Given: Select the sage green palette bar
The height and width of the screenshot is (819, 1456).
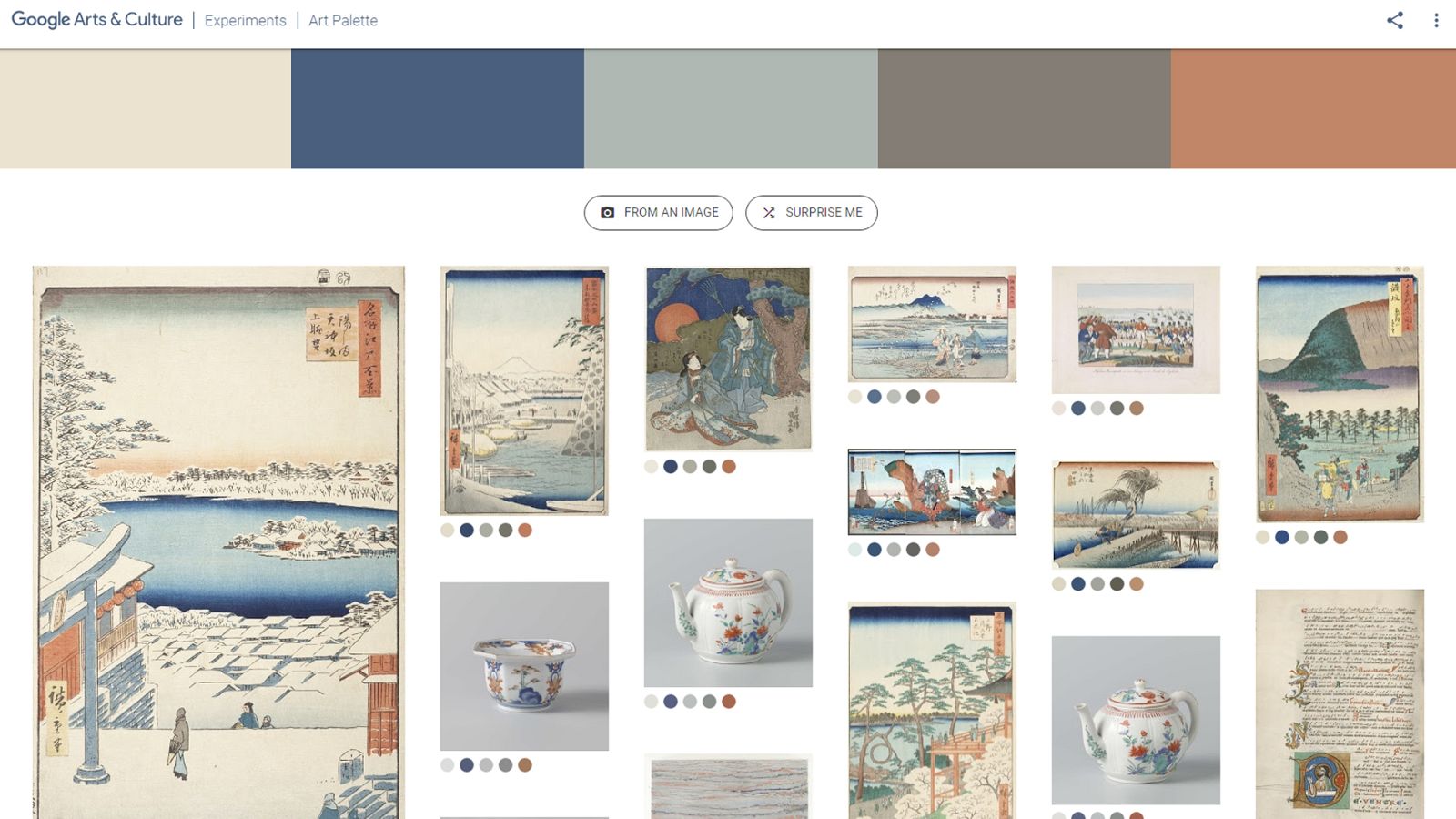Looking at the screenshot, I should pos(728,109).
